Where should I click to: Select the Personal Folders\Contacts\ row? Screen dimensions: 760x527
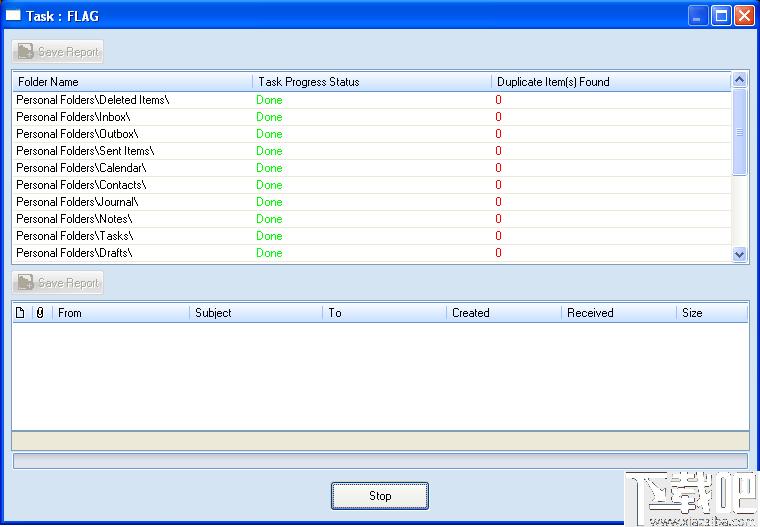tap(372, 185)
